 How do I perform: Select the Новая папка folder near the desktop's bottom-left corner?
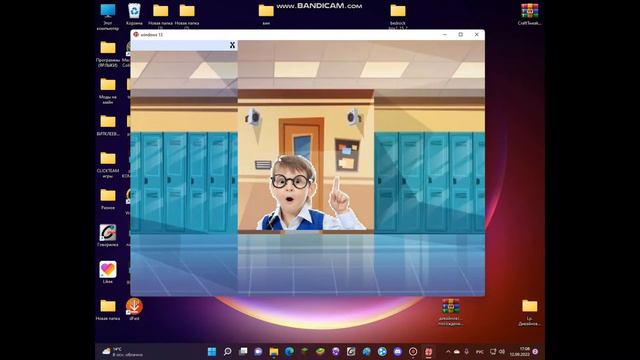point(108,309)
